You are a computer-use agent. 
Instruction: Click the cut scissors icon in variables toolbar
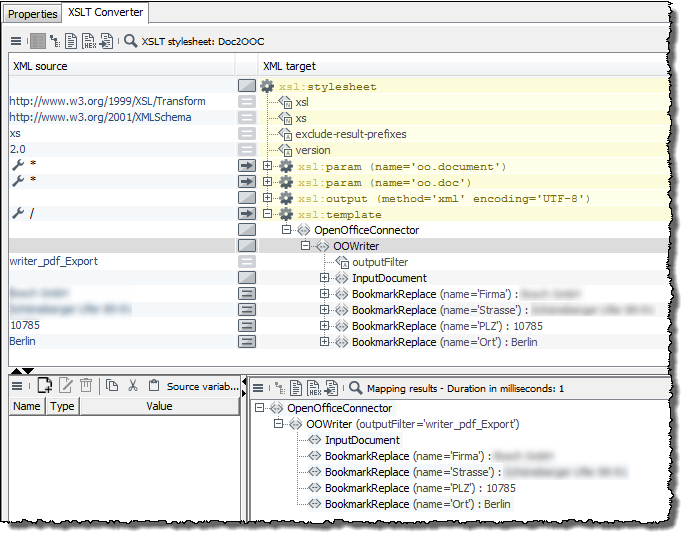tap(132, 386)
